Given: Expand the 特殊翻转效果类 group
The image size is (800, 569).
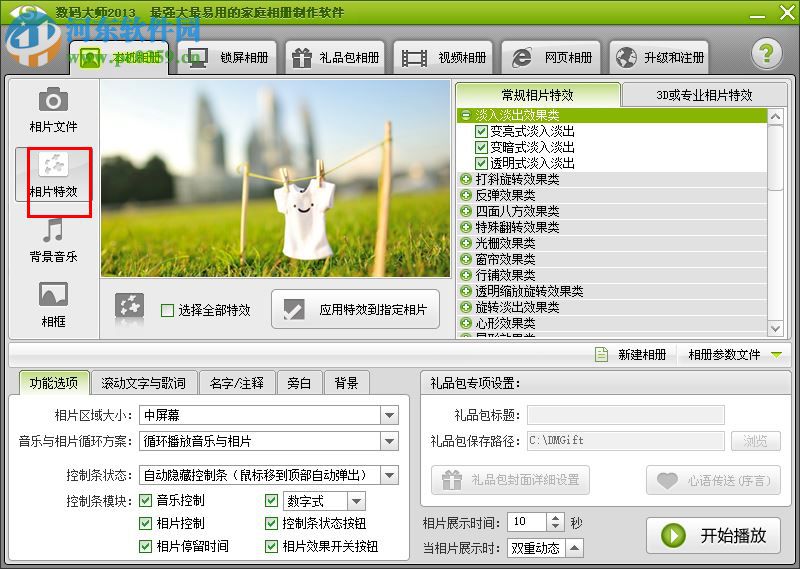Looking at the screenshot, I should (465, 227).
